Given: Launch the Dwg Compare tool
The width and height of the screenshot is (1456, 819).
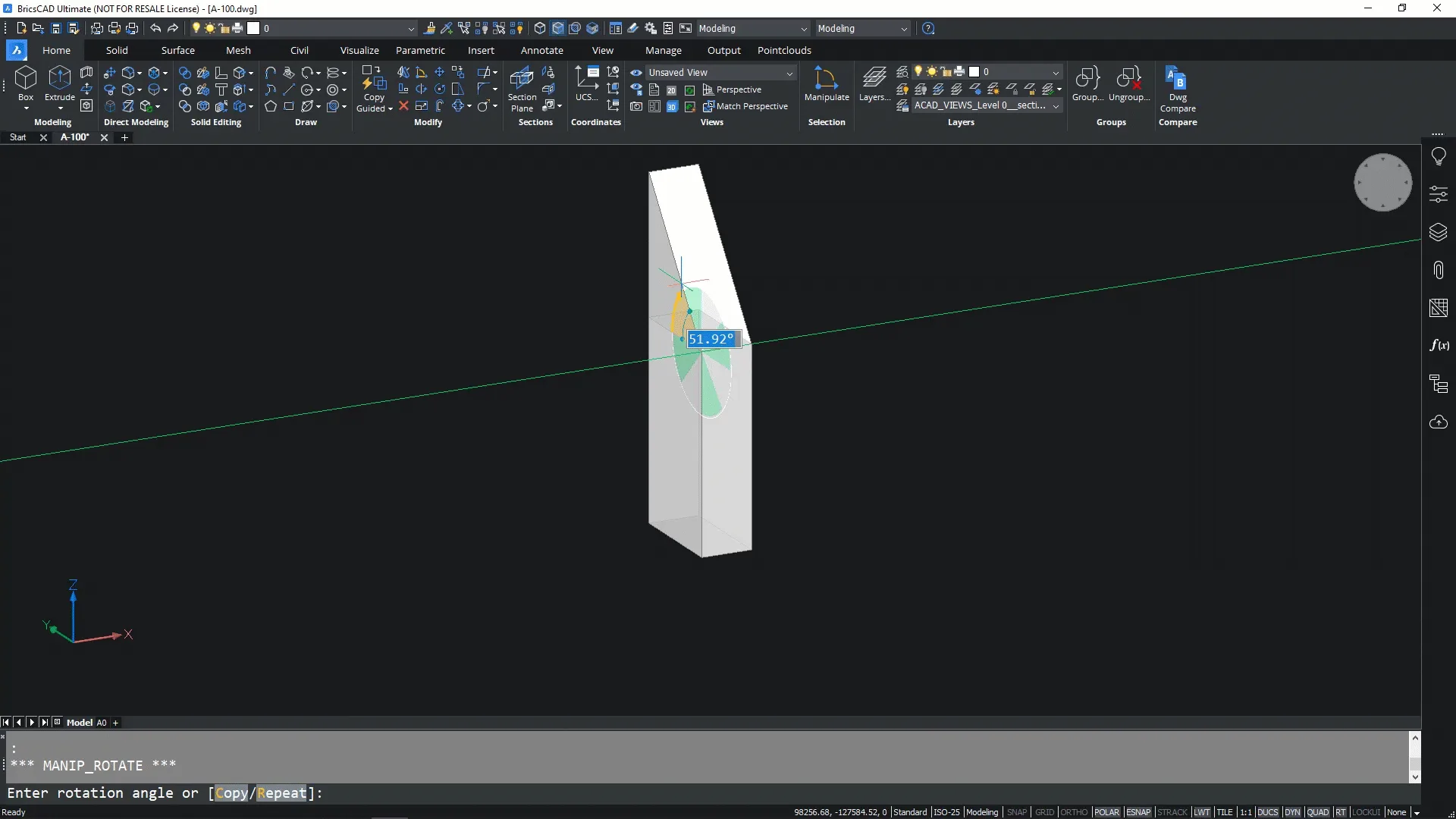Looking at the screenshot, I should [x=1177, y=79].
